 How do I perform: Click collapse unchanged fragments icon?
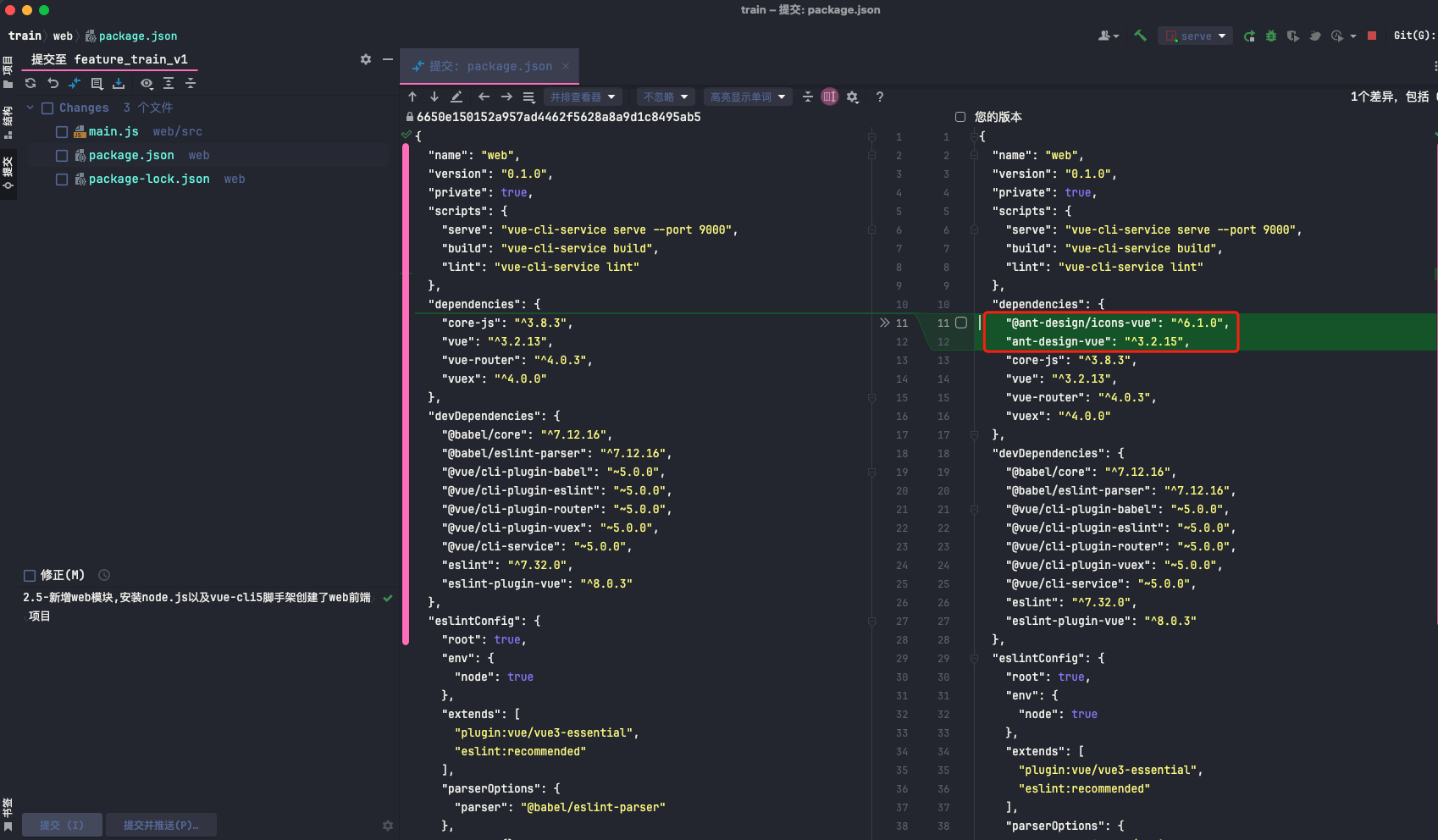(x=808, y=97)
